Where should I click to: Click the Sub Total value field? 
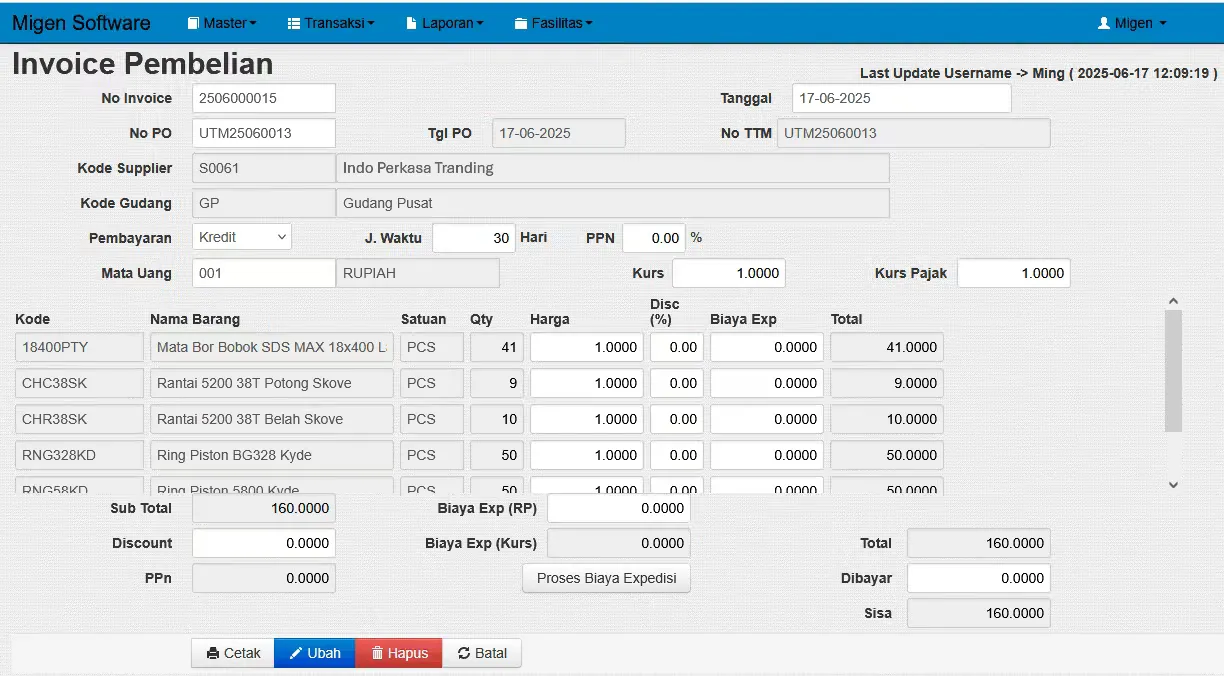264,508
